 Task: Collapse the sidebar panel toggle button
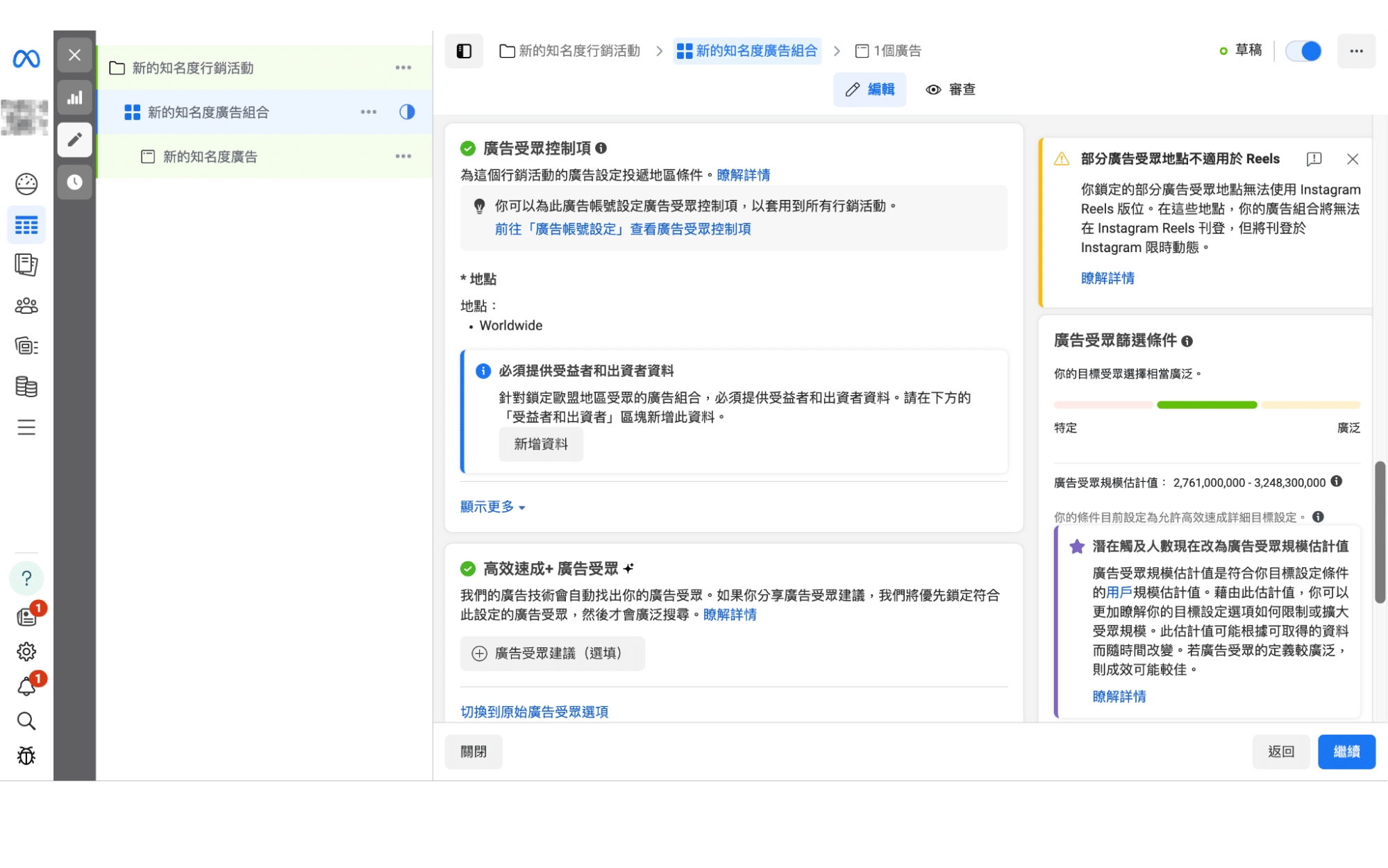[464, 51]
